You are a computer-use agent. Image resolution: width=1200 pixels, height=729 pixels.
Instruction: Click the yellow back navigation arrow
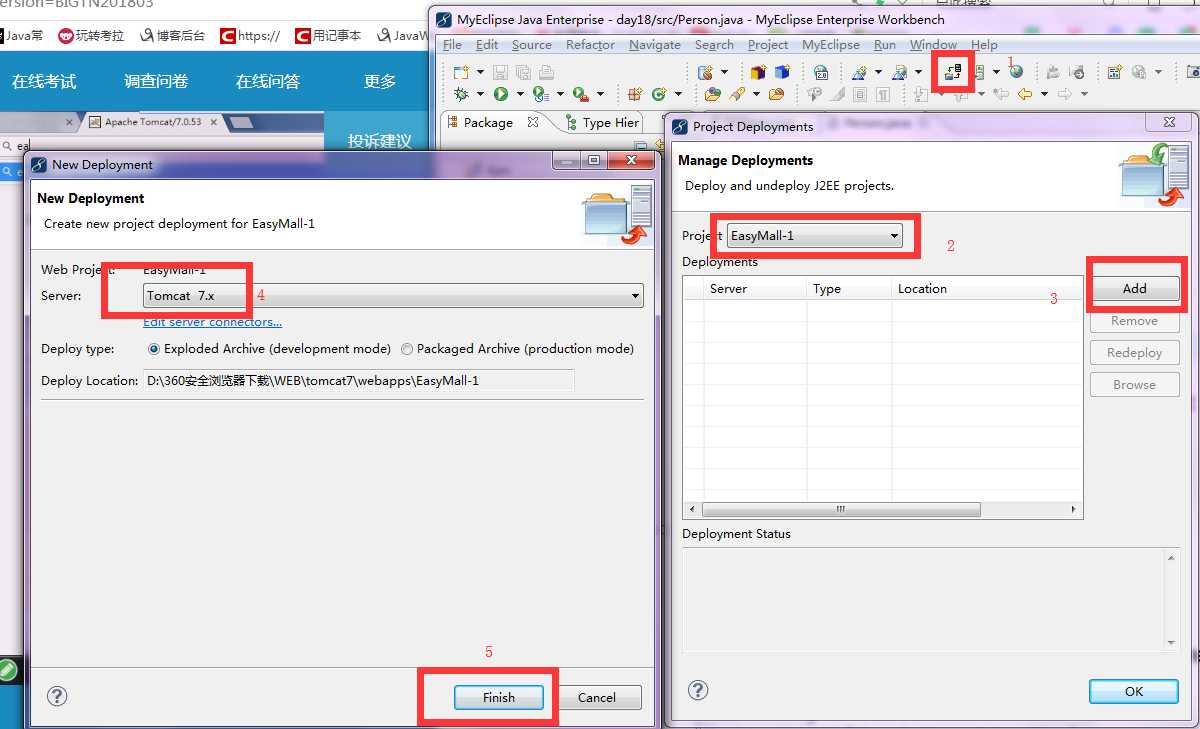(1025, 94)
